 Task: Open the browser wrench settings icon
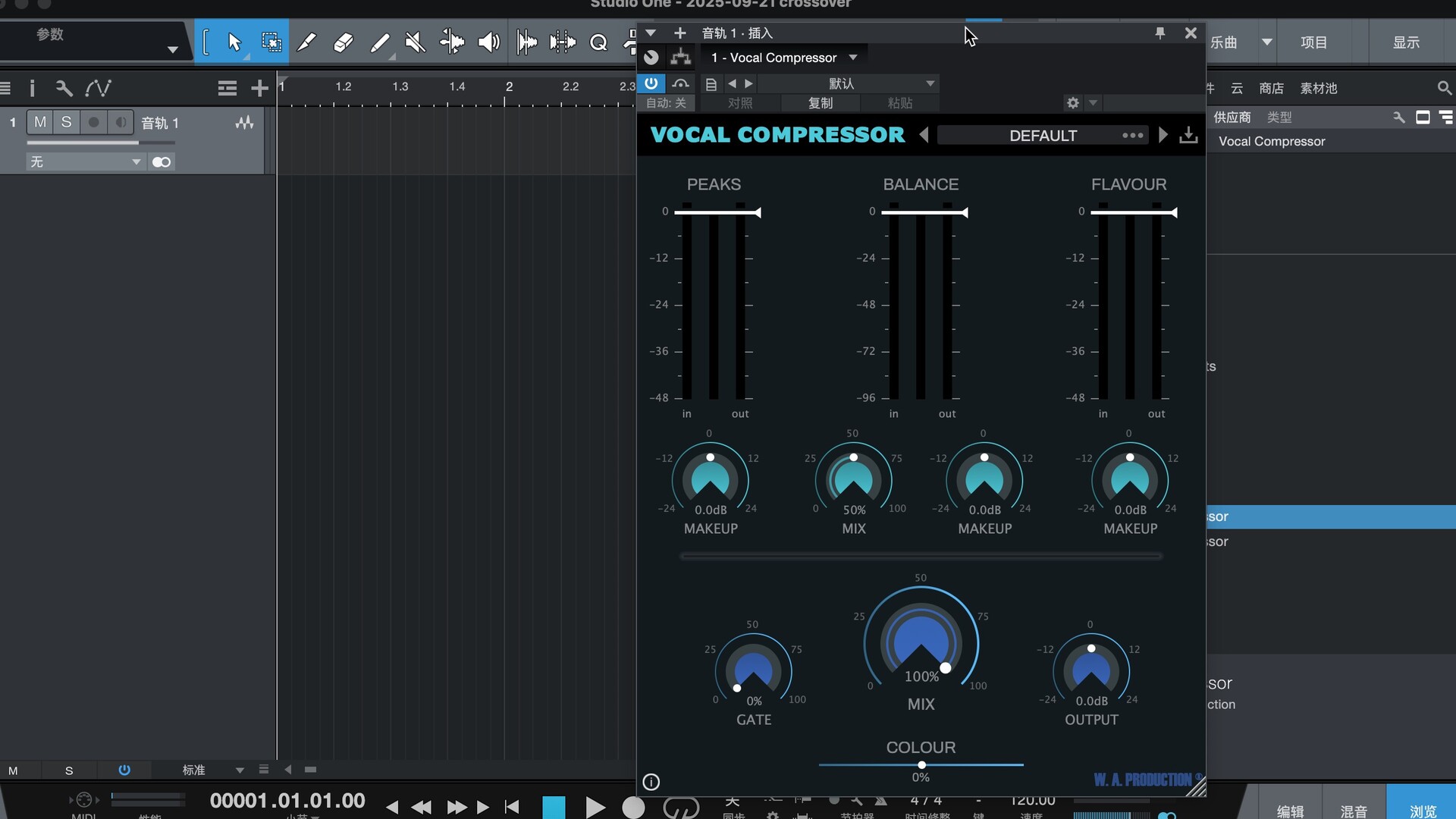1399,117
